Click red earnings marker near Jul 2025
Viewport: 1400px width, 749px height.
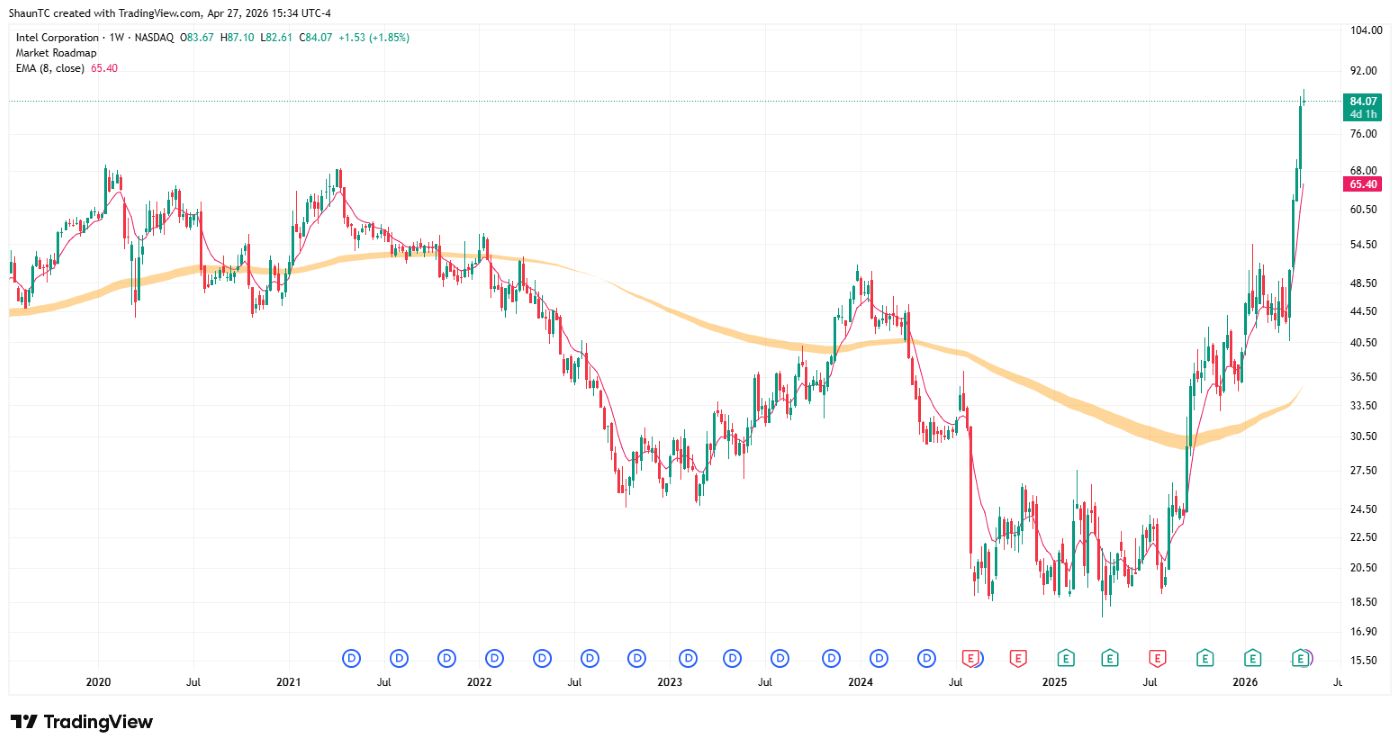click(x=1158, y=658)
